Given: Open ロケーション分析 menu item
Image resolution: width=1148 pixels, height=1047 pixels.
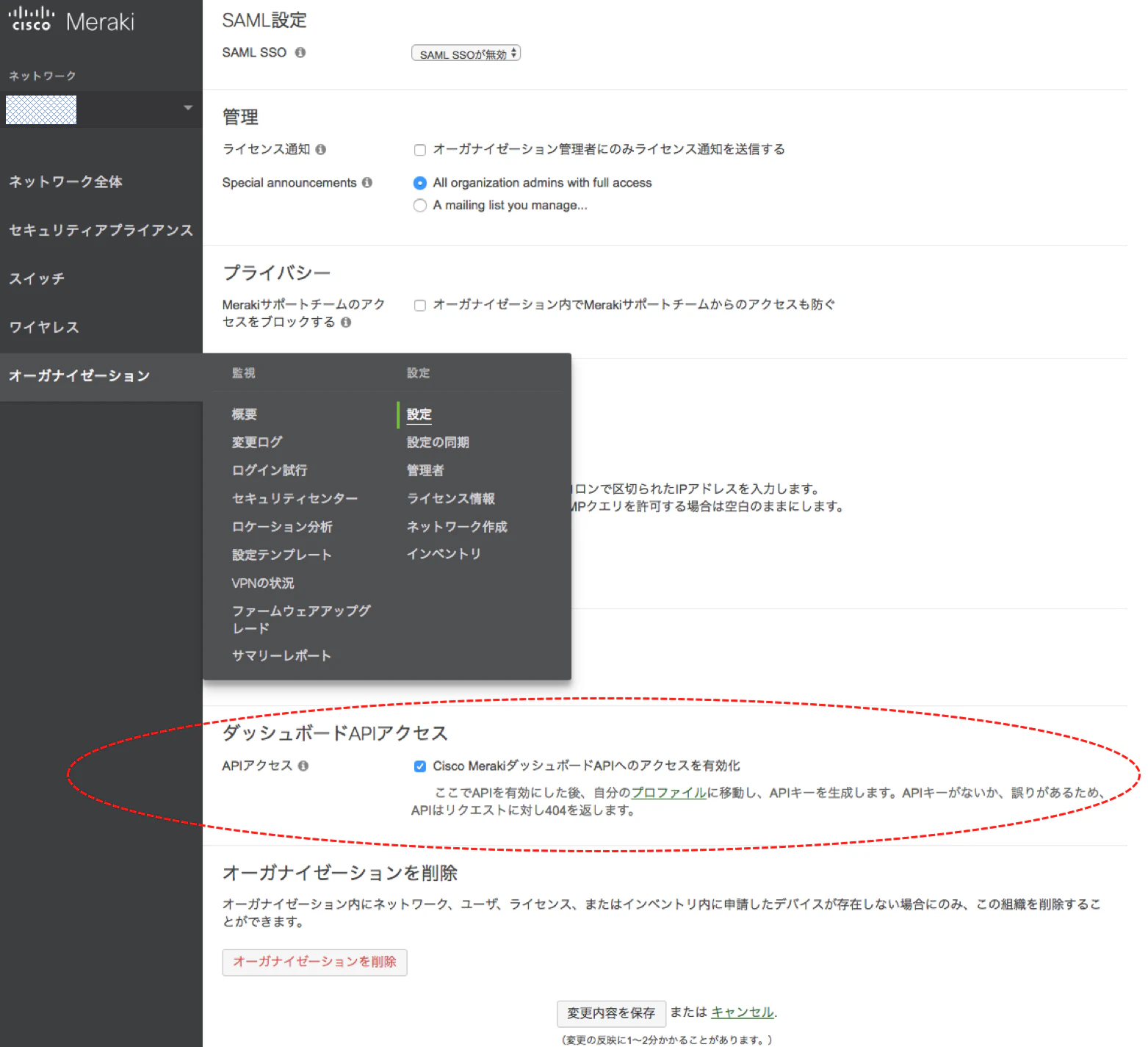Looking at the screenshot, I should [x=282, y=527].
